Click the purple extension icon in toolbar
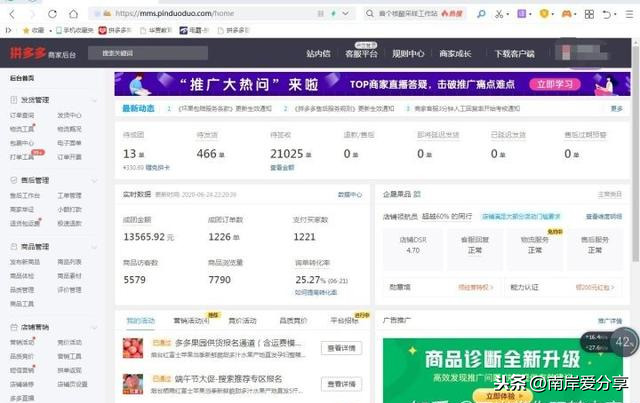 click(521, 14)
